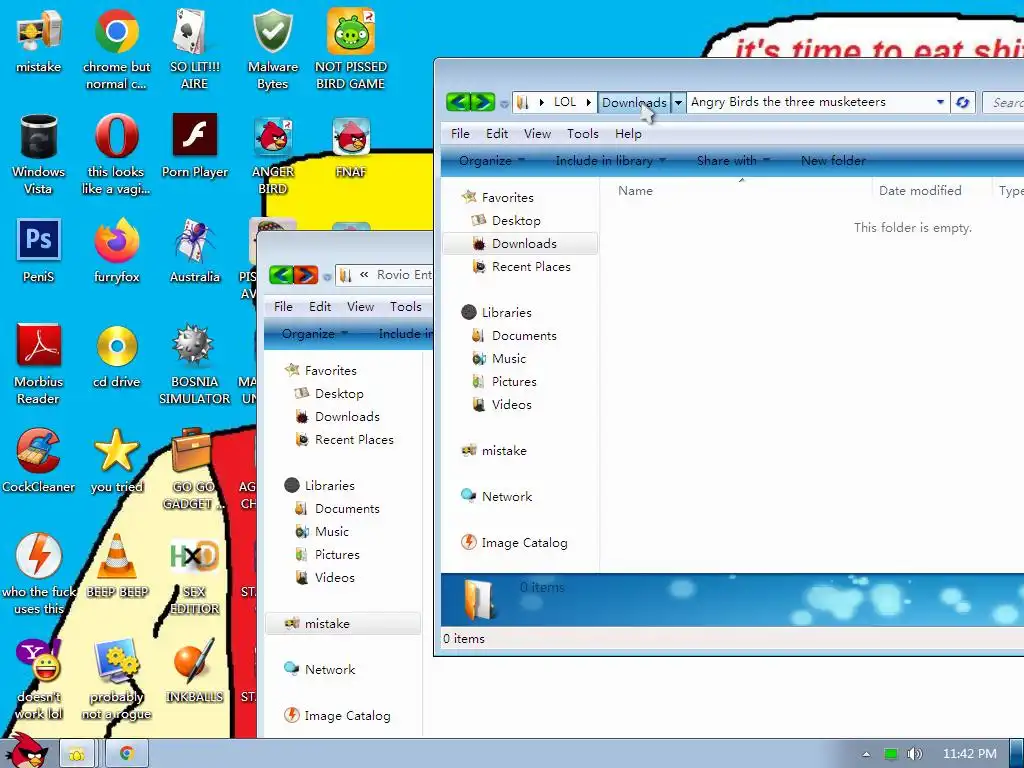1024x768 pixels.
Task: Open the Firefox icon labeled furryfox
Action: pos(116,250)
